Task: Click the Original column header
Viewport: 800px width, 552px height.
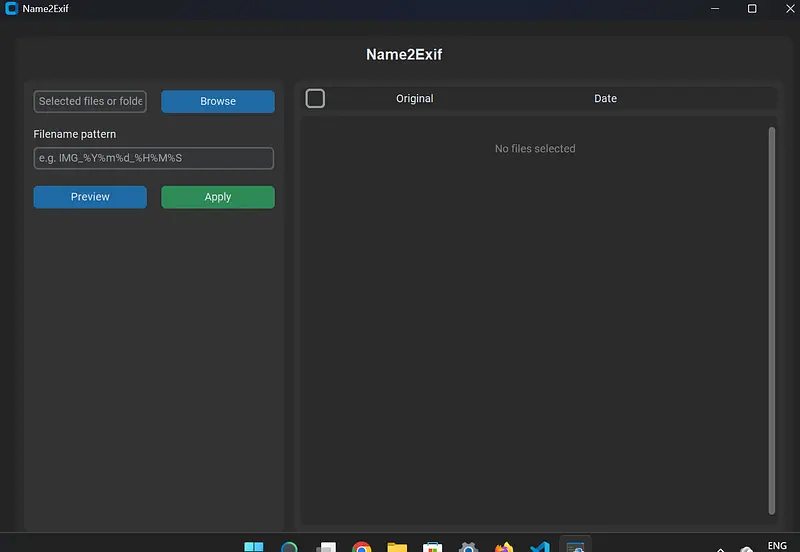Action: point(414,99)
